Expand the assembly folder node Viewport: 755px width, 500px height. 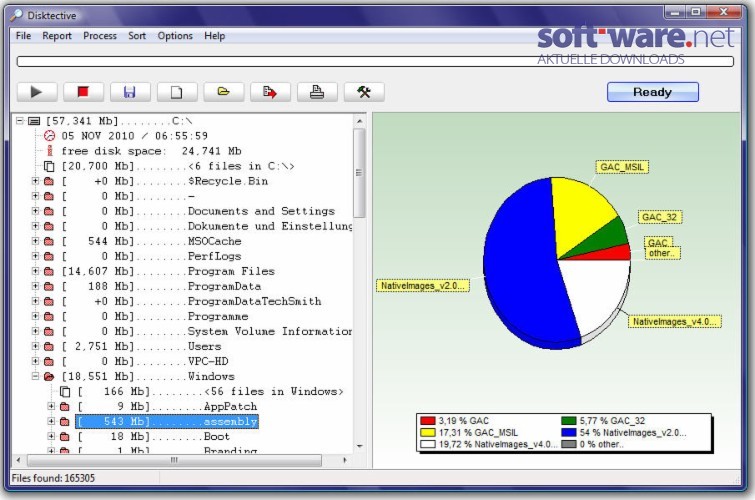[x=51, y=421]
